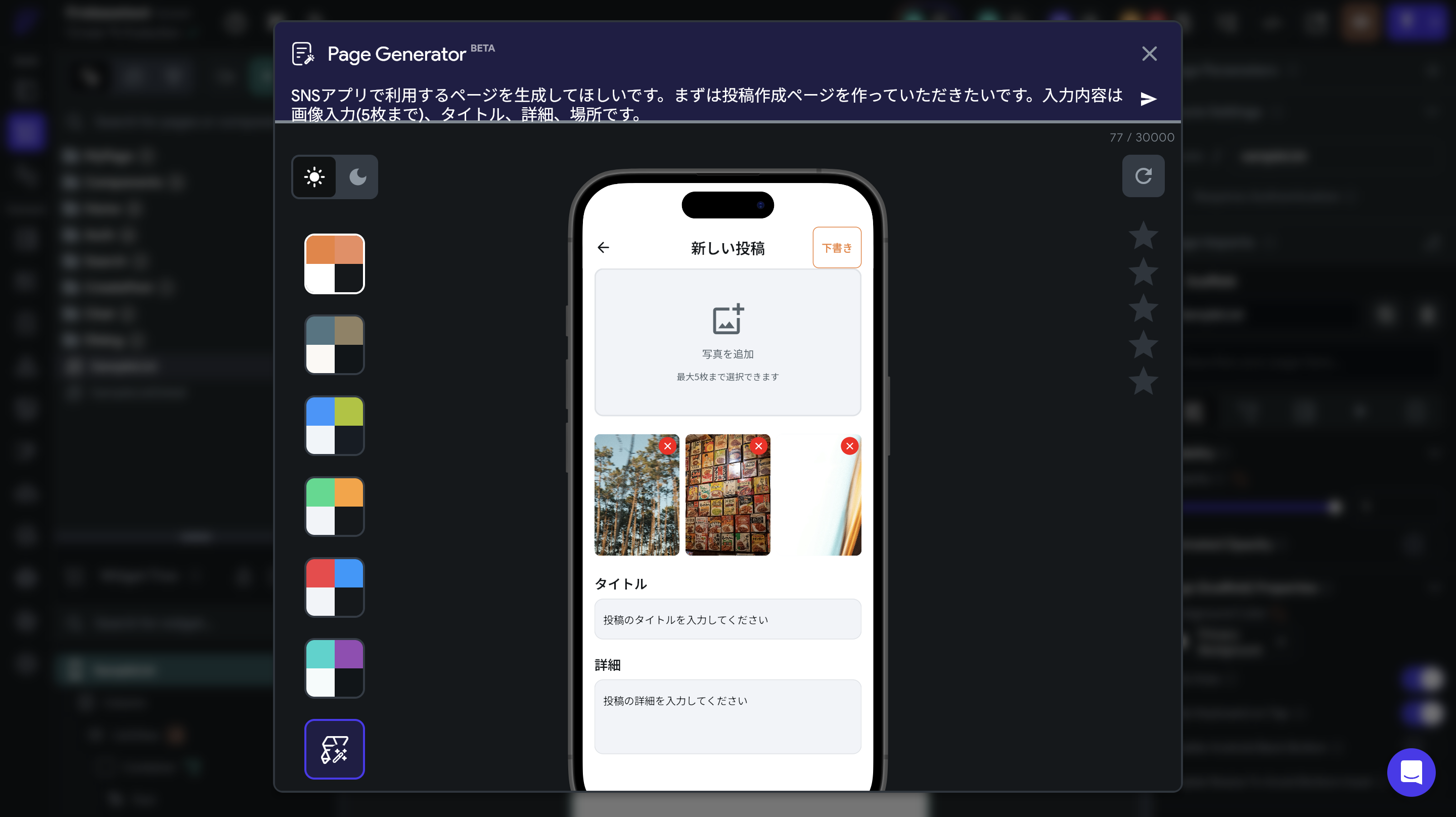Click the Page Generator header icon
This screenshot has height=817, width=1456.
[303, 54]
